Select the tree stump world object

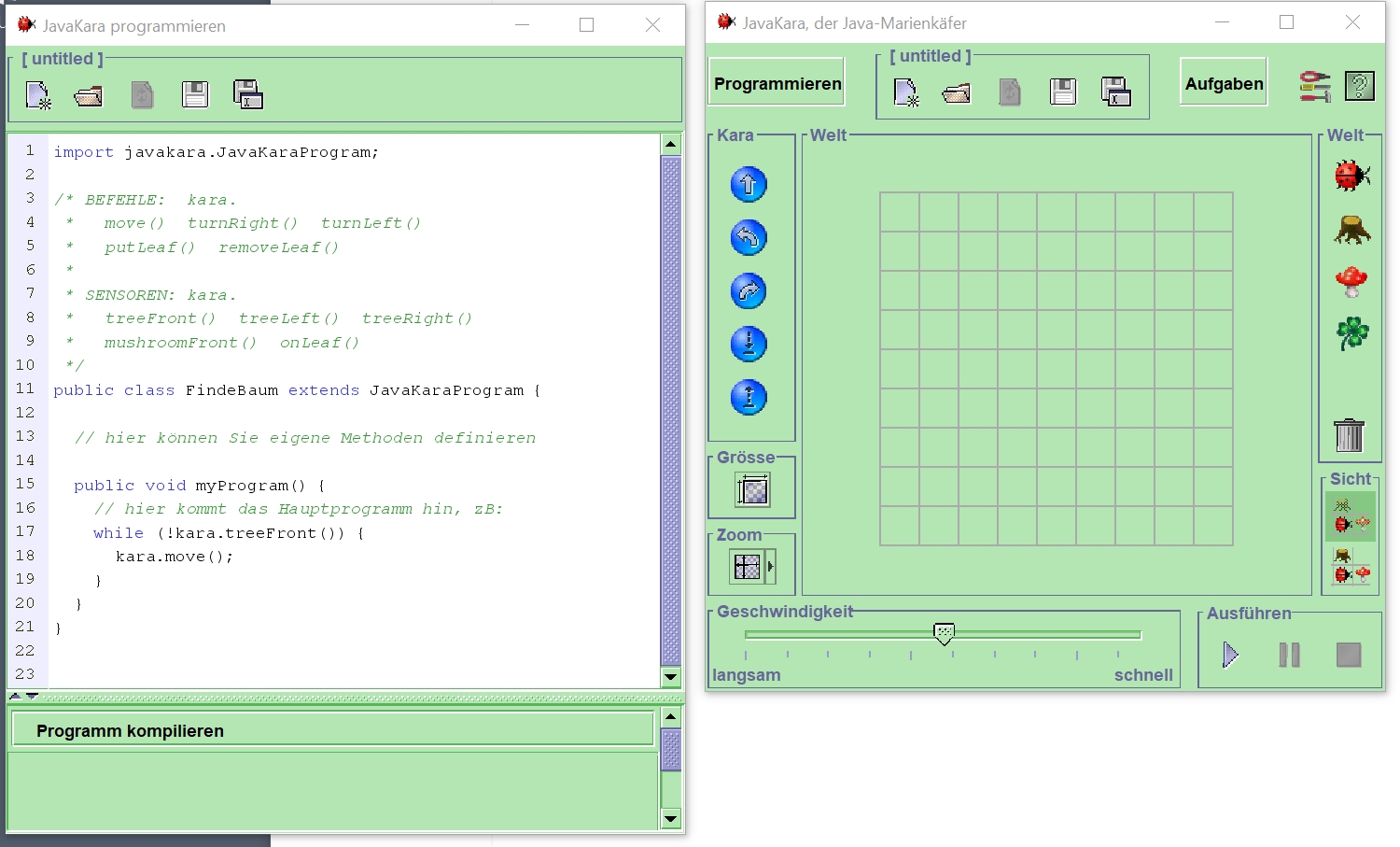pos(1351,229)
